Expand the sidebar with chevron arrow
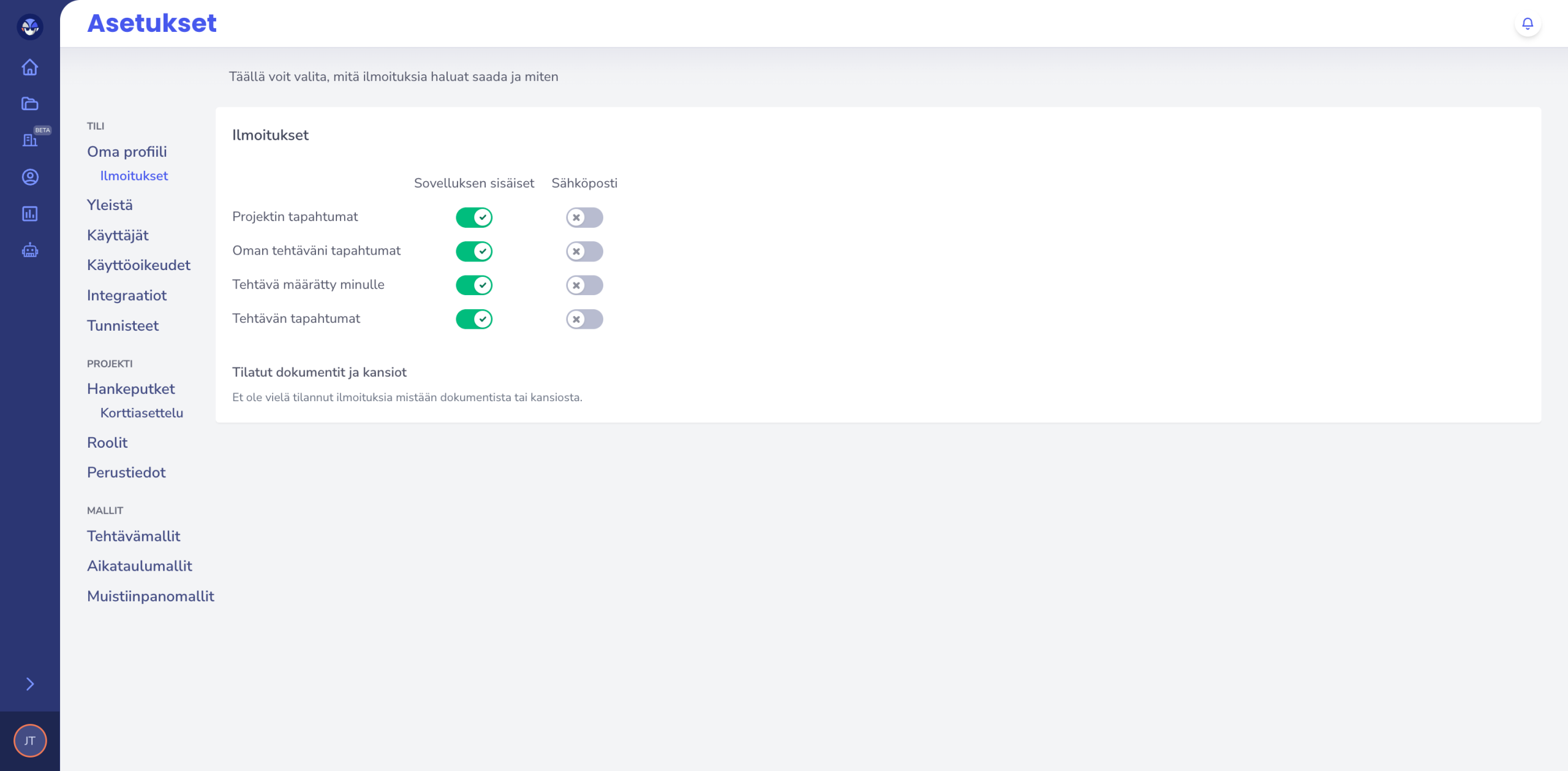 [30, 684]
